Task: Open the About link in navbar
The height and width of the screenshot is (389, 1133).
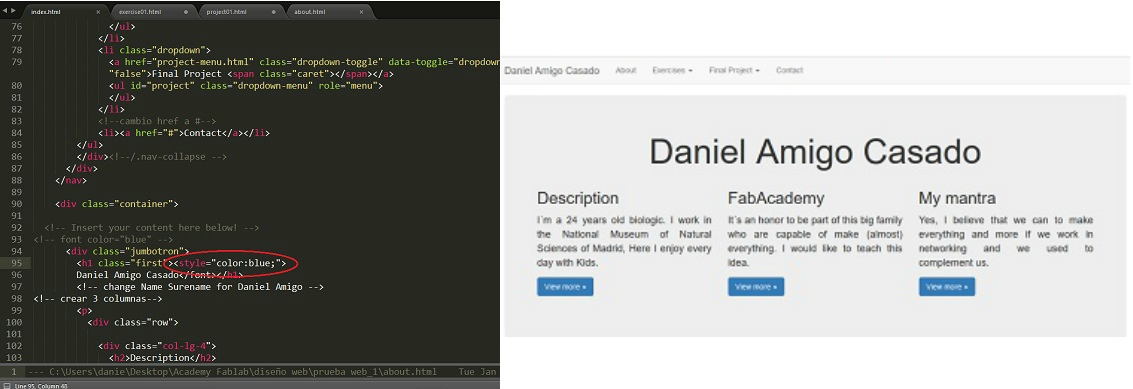Action: pos(626,70)
